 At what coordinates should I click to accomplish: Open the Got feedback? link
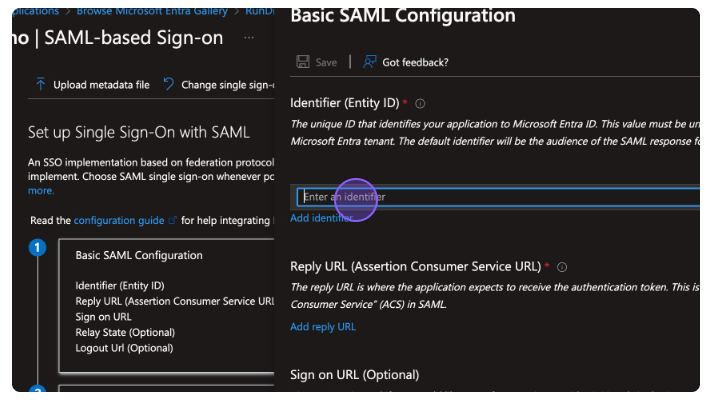[x=415, y=62]
